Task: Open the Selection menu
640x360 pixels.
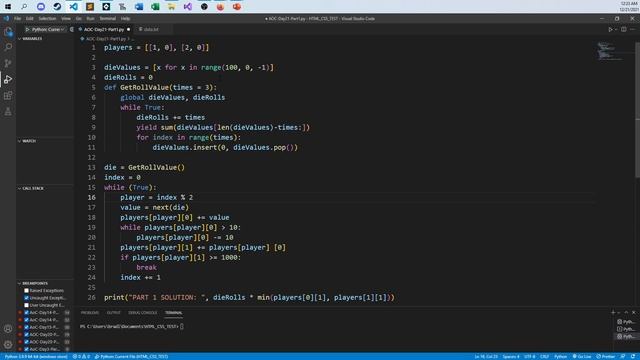Action: [47, 18]
